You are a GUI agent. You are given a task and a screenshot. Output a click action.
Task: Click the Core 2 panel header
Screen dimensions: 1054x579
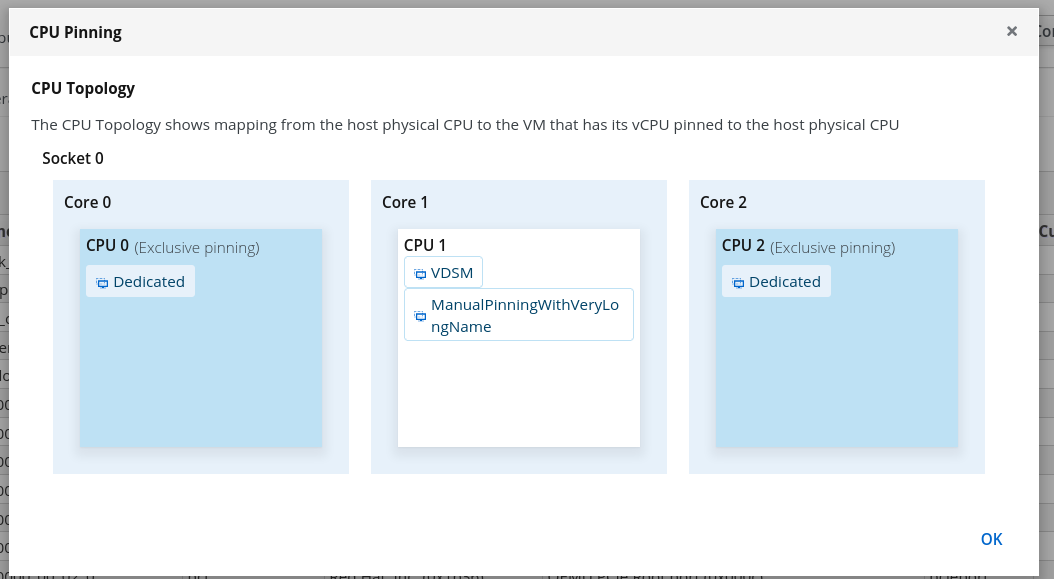click(723, 202)
